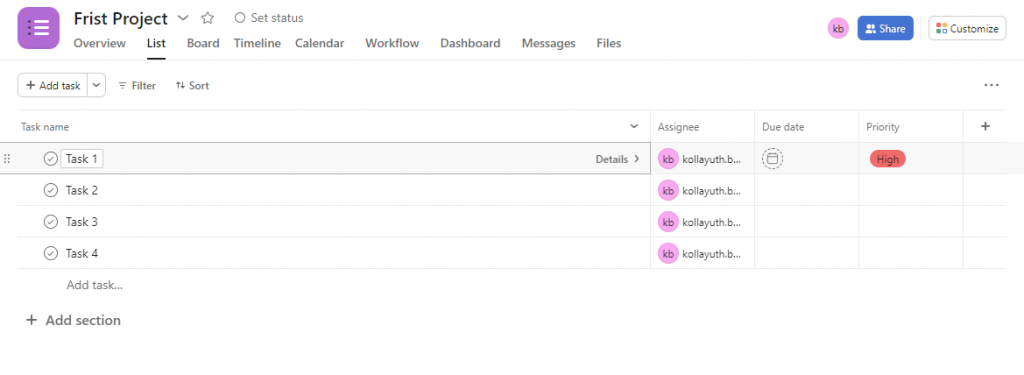The image size is (1024, 375).
Task: Select the List tab
Action: pyautogui.click(x=156, y=43)
